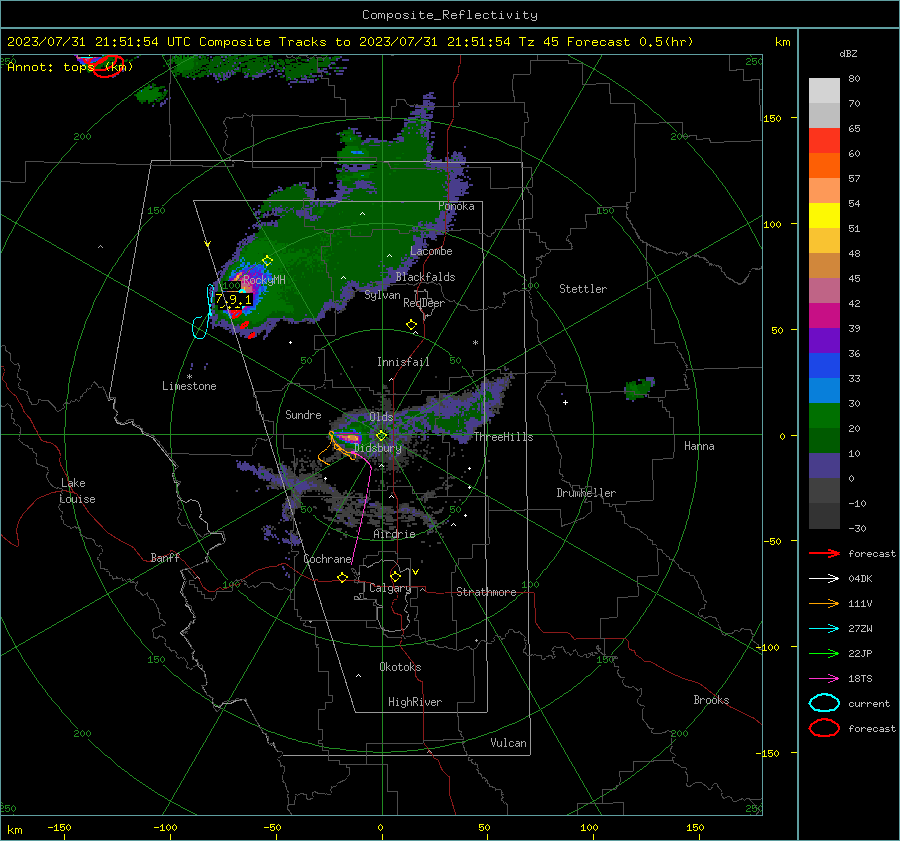This screenshot has height=841, width=900.
Task: Click the Didsbury town label
Action: click(x=378, y=448)
